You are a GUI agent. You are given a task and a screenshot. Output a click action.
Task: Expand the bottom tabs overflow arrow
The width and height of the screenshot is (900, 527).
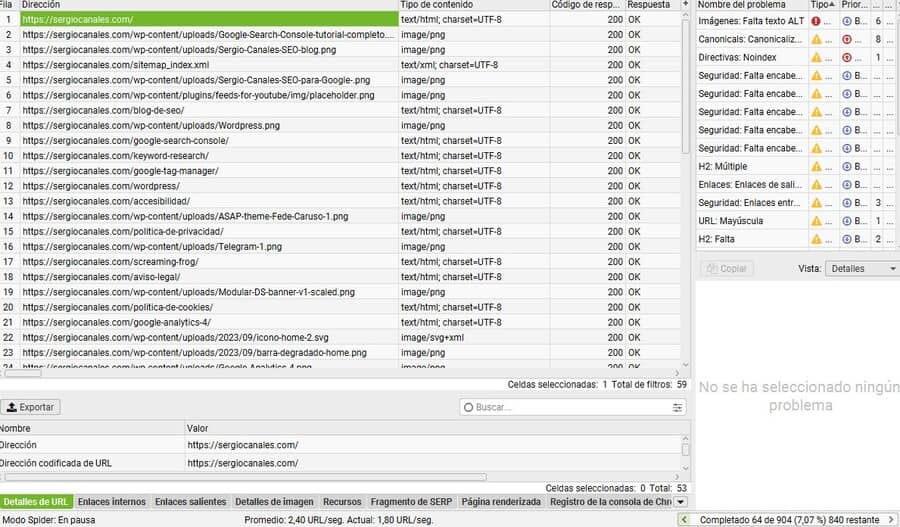[x=681, y=502]
